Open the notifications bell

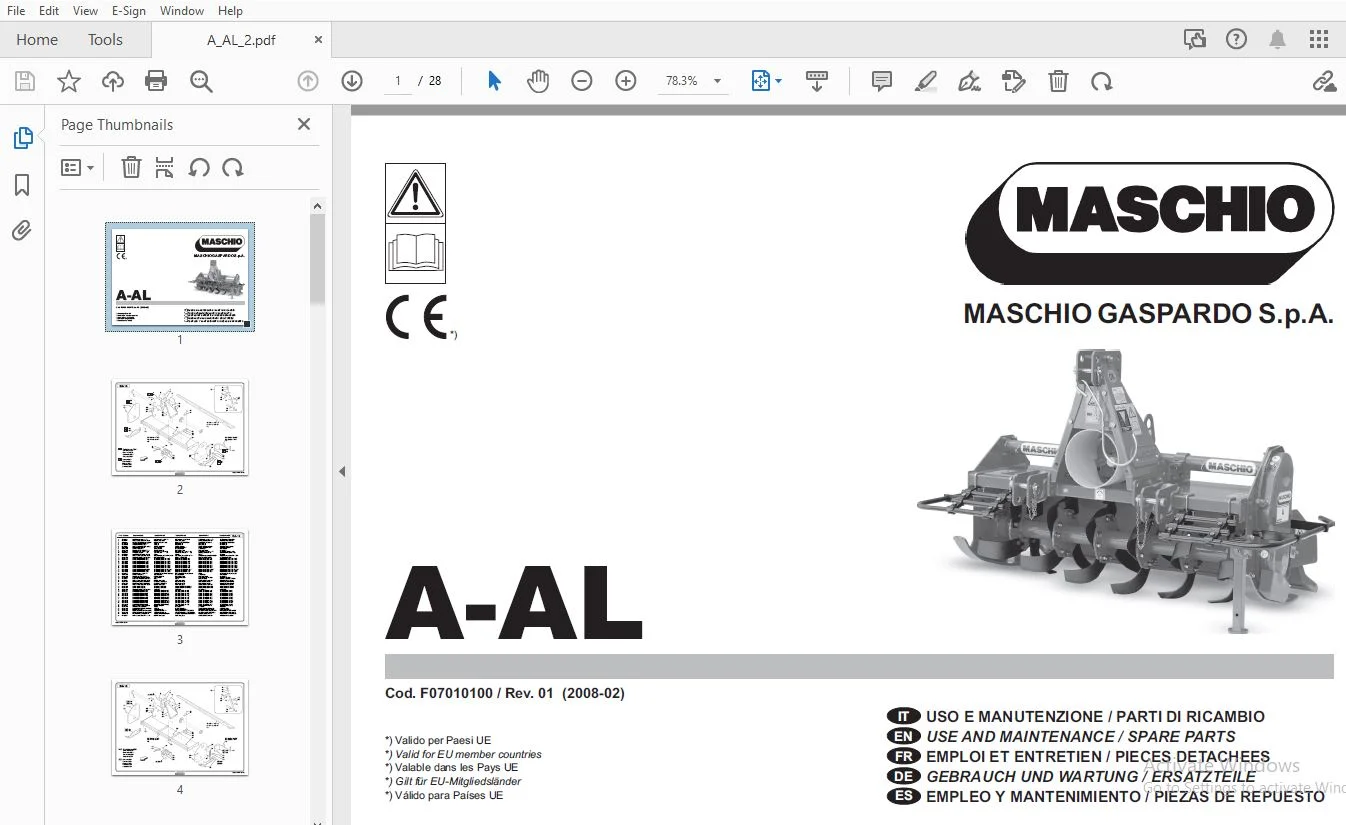coord(1278,40)
